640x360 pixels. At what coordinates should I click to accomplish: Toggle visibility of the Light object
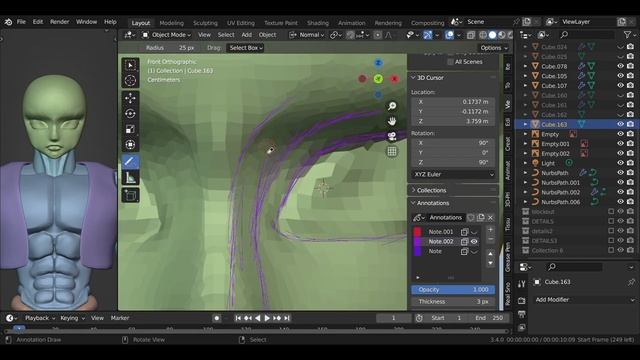tap(620, 163)
